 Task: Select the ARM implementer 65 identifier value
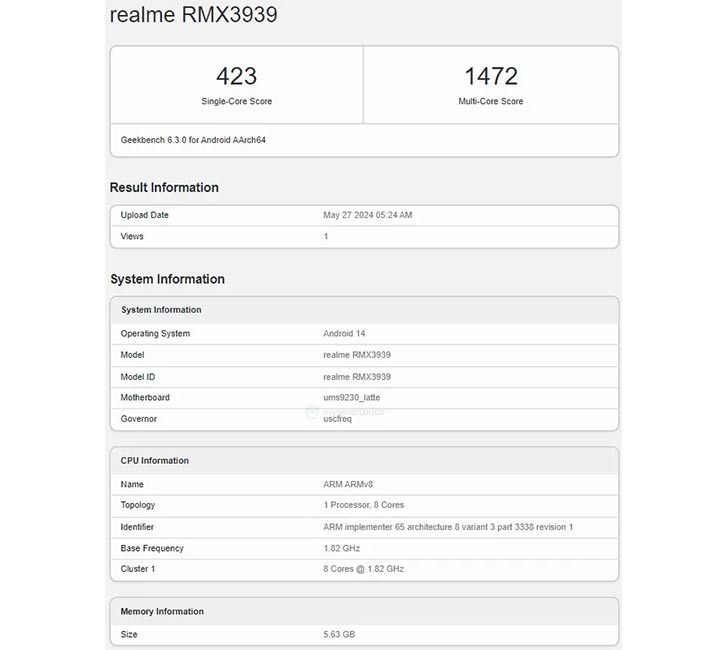coord(448,527)
